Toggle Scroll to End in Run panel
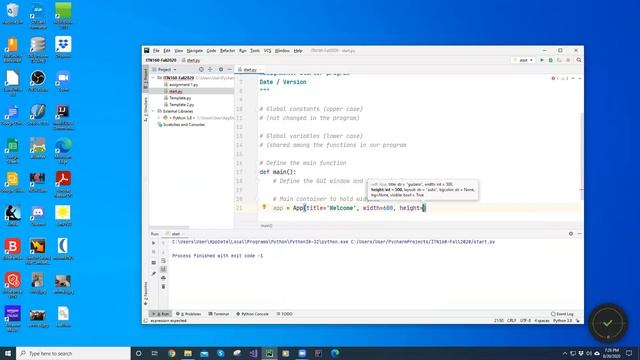This screenshot has width=640, height=360. click(163, 269)
